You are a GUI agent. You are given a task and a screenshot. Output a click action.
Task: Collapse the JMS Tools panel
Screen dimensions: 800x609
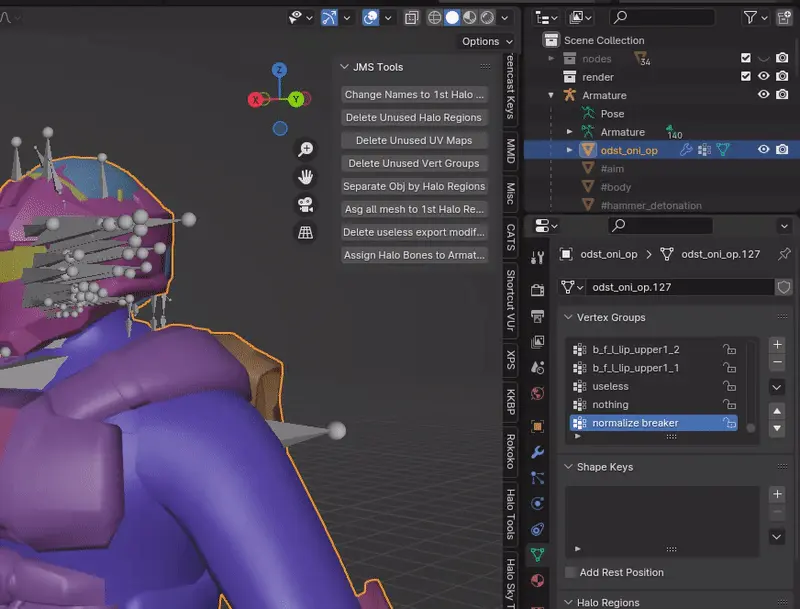tap(344, 67)
